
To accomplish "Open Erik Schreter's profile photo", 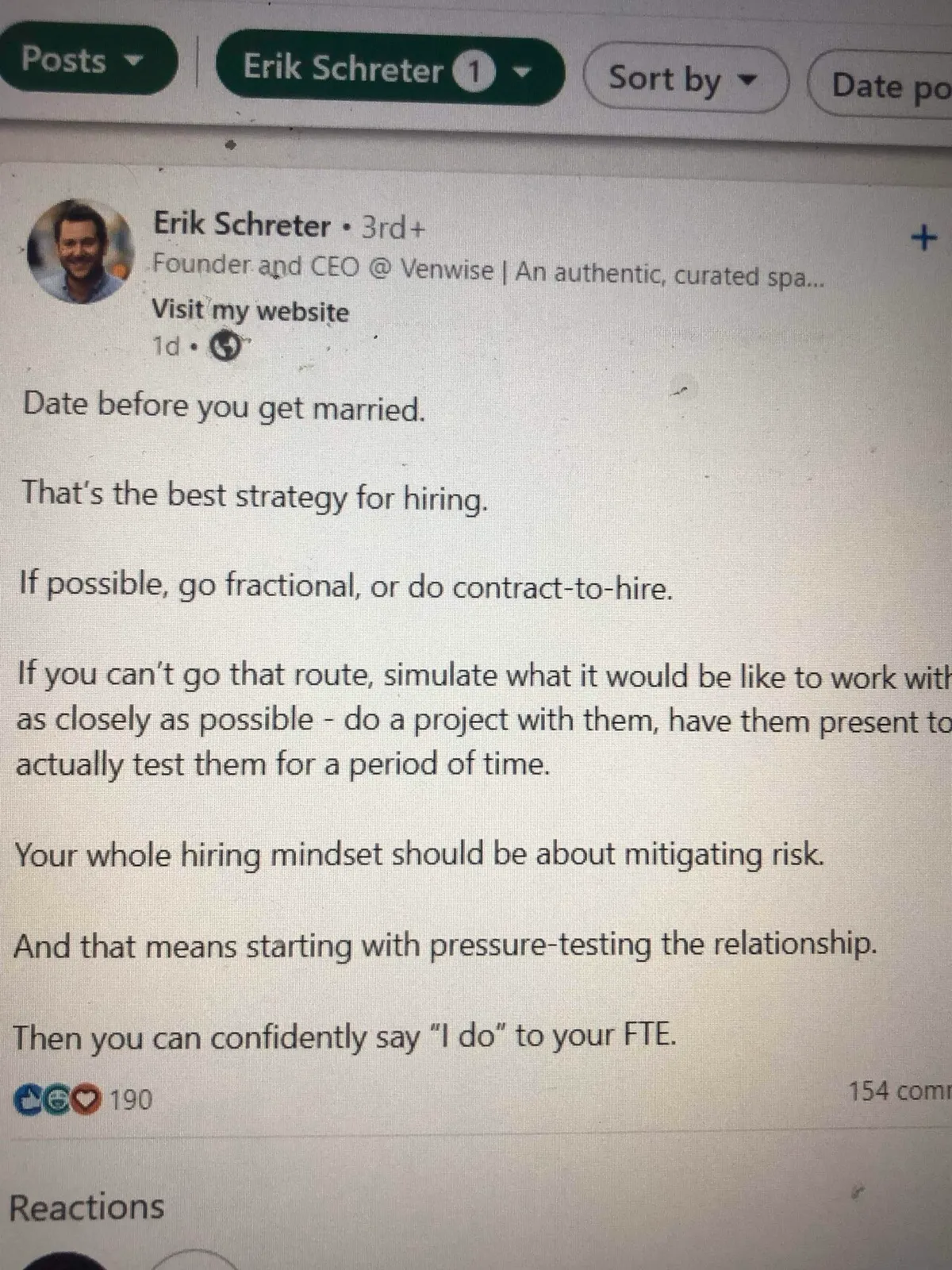I will pyautogui.click(x=79, y=251).
